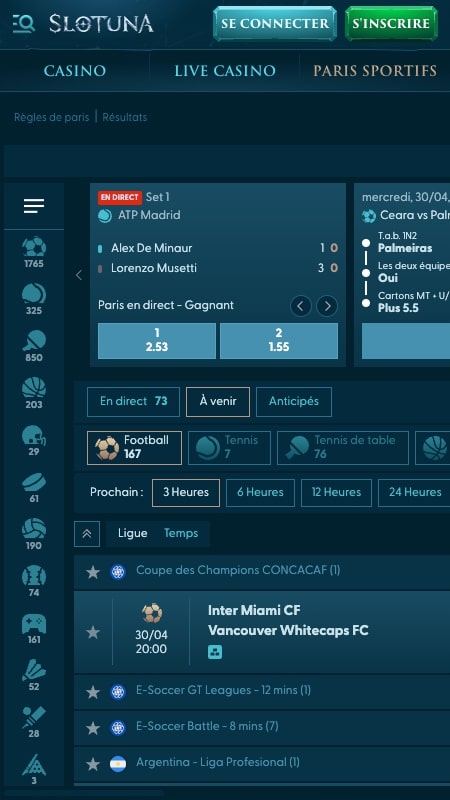
Task: Select the esports gamepad icon showing 161
Action: (x=34, y=629)
